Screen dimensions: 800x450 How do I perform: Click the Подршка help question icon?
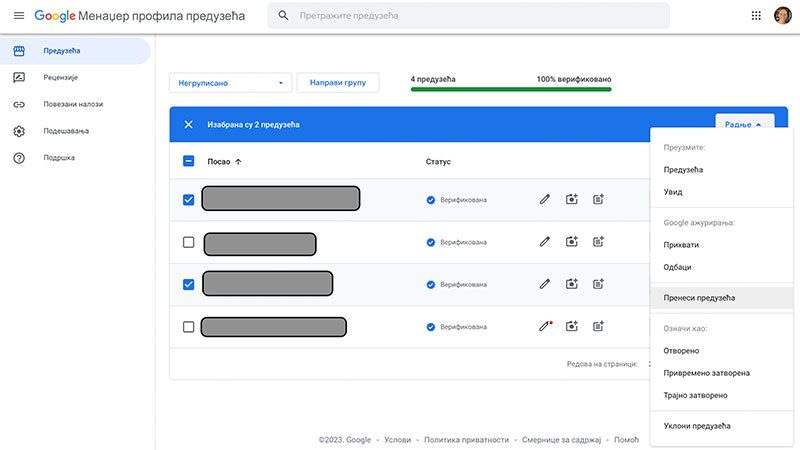click(19, 158)
